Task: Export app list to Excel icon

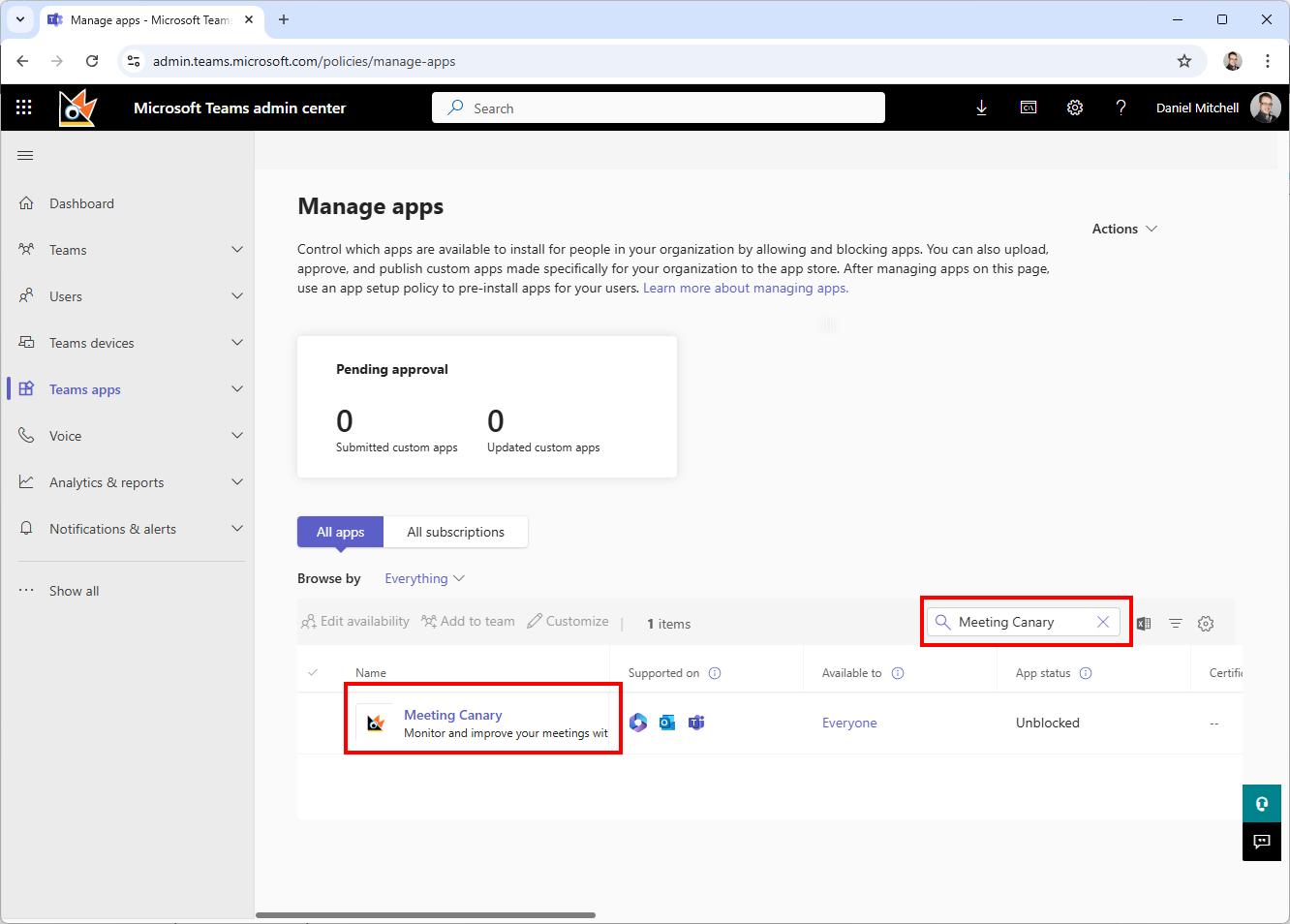Action: 1144,624
